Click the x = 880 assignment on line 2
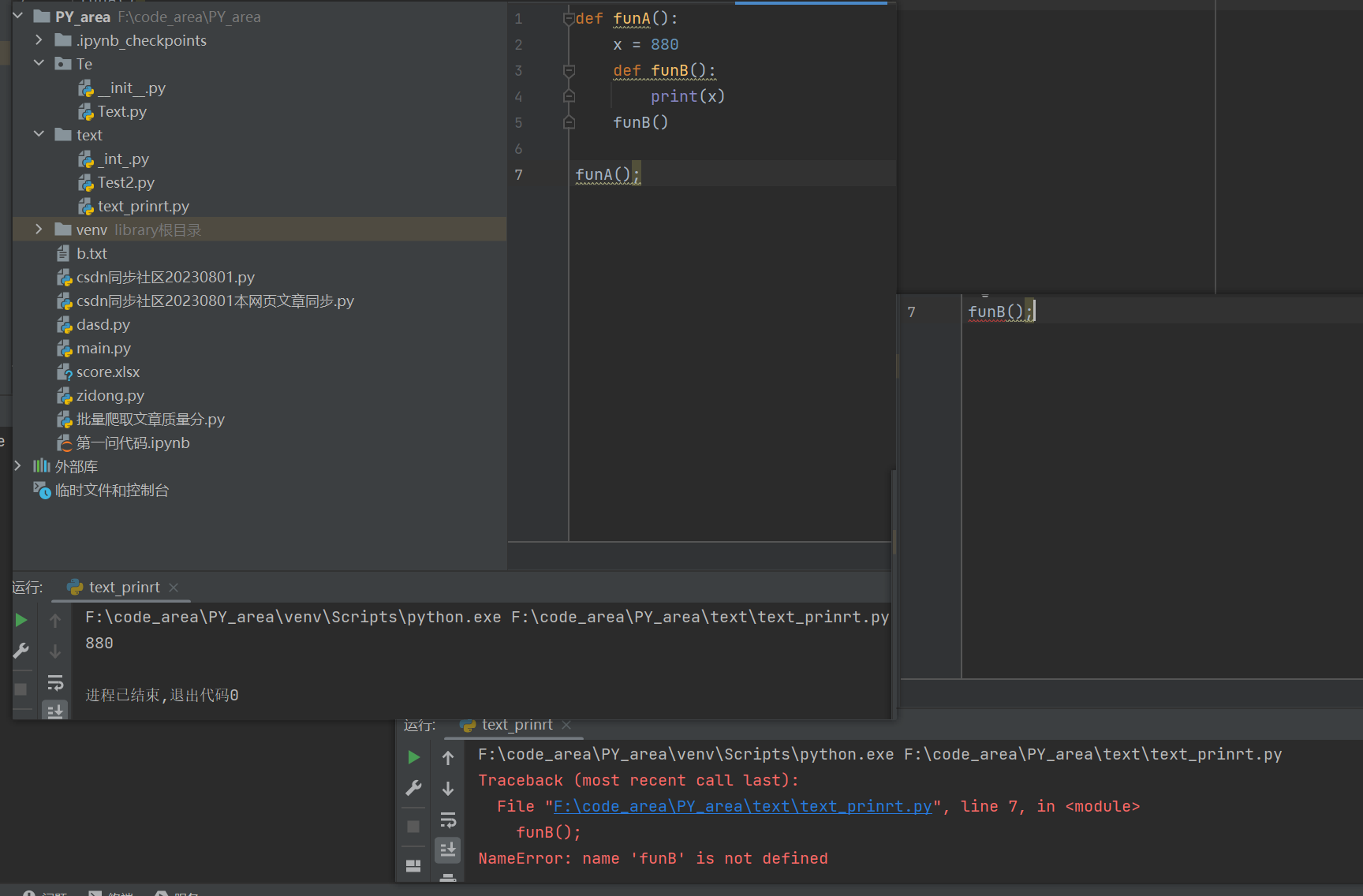Image resolution: width=1363 pixels, height=896 pixels. pos(646,44)
